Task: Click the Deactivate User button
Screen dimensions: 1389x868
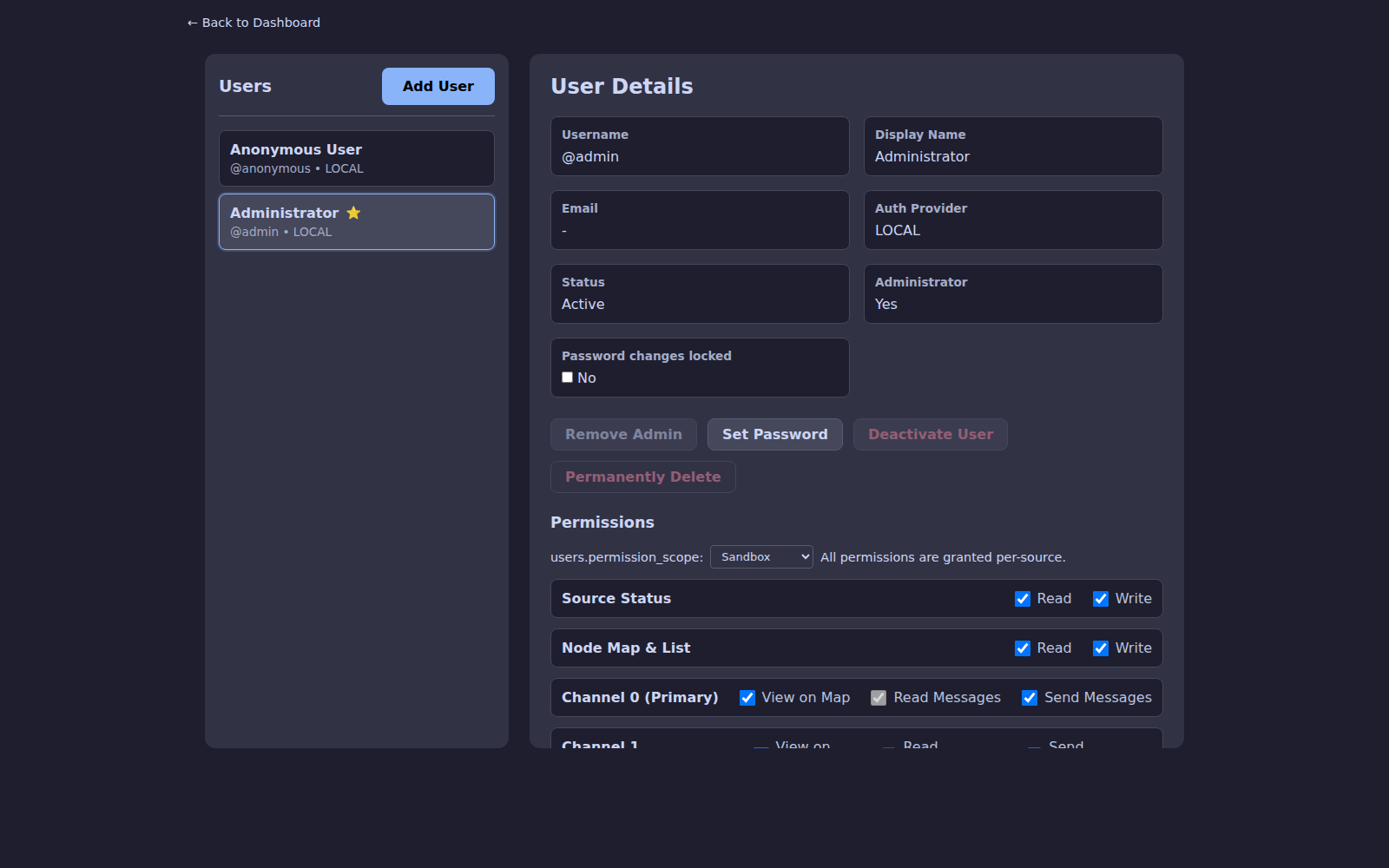Action: [x=930, y=434]
